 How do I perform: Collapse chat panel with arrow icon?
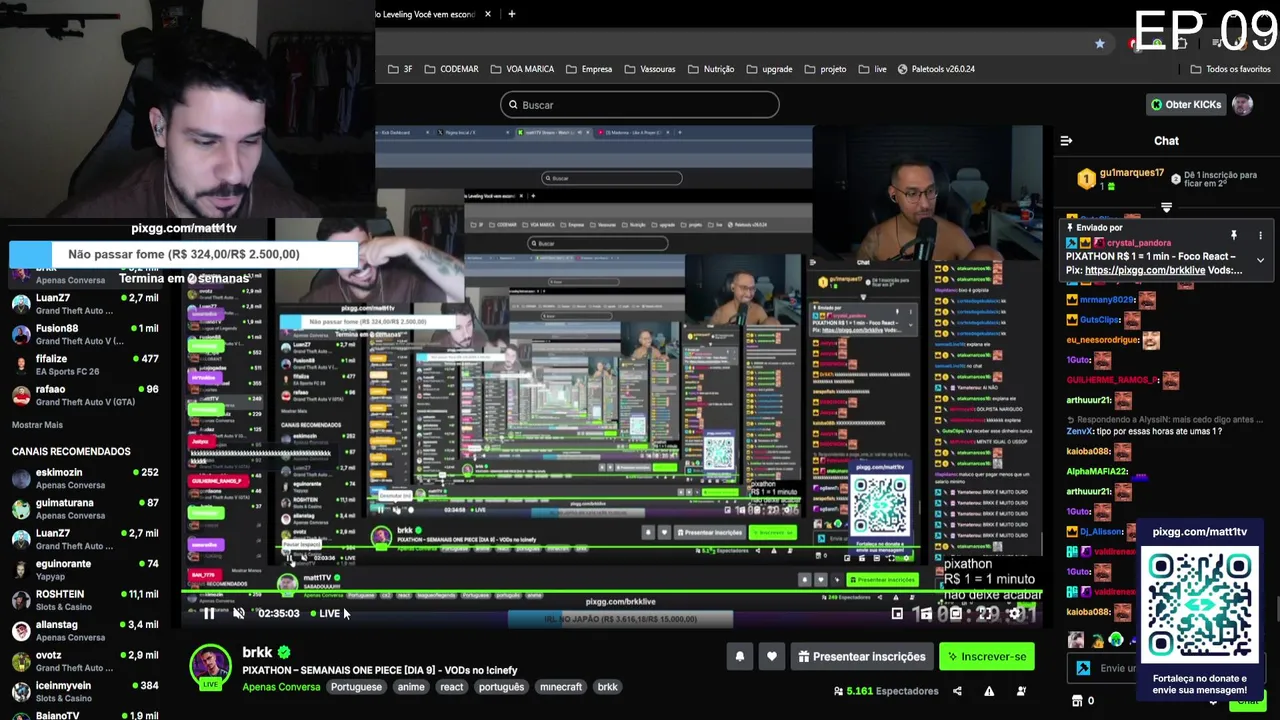click(1066, 141)
